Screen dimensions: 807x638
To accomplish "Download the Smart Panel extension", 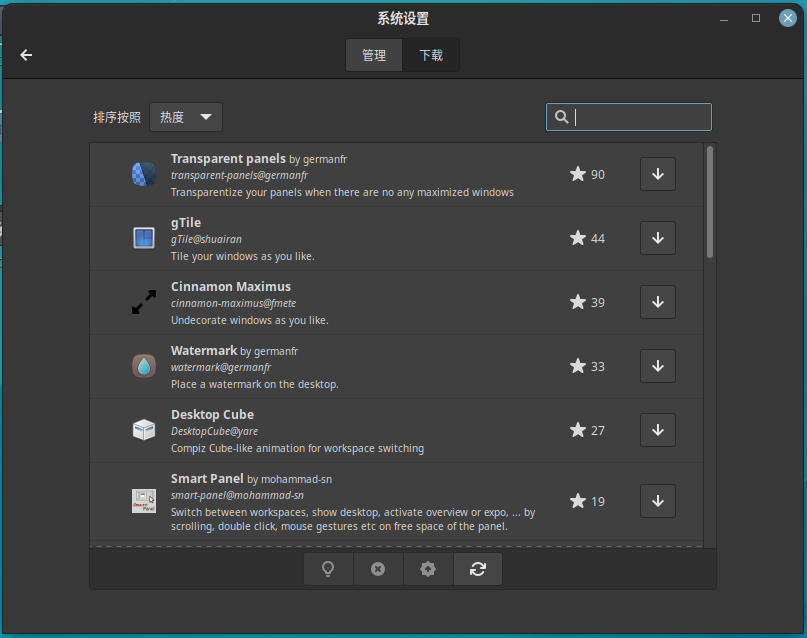I will (x=657, y=501).
